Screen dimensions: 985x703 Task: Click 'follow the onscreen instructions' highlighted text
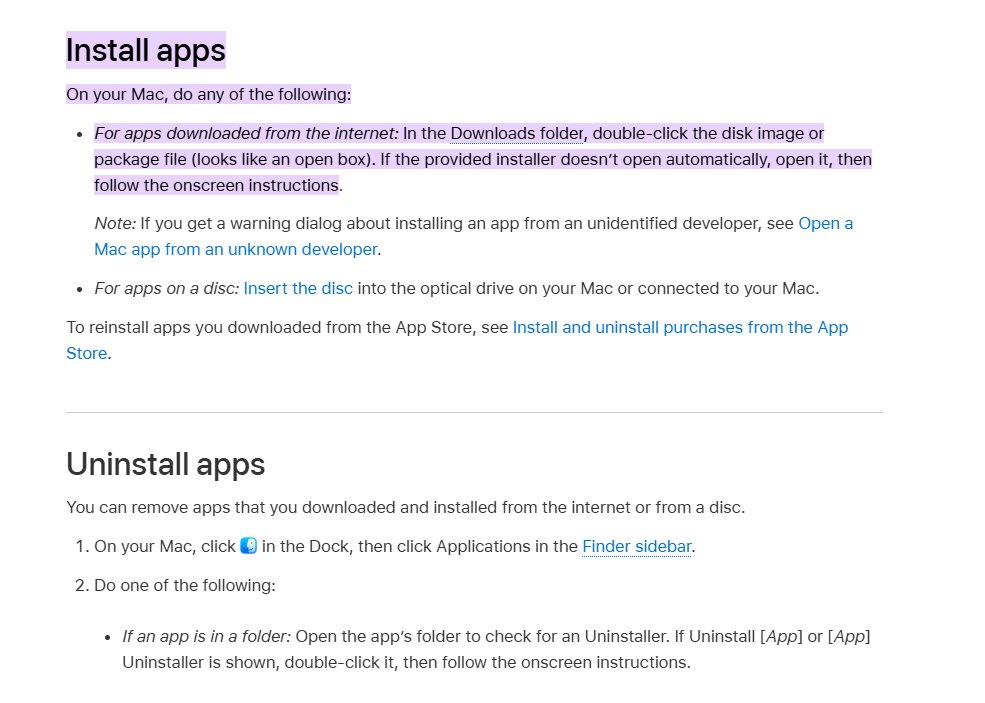coord(217,185)
